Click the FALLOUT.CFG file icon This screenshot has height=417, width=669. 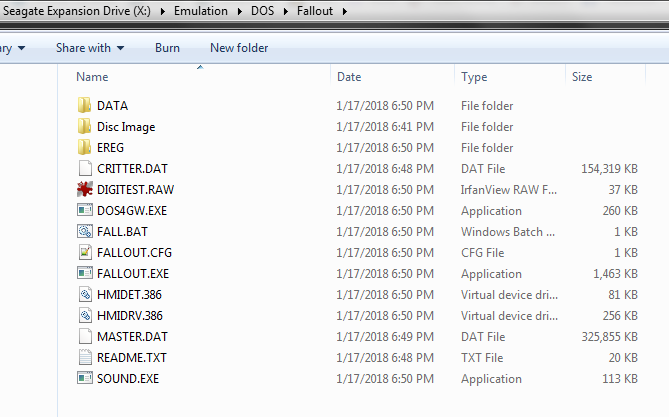(x=85, y=252)
